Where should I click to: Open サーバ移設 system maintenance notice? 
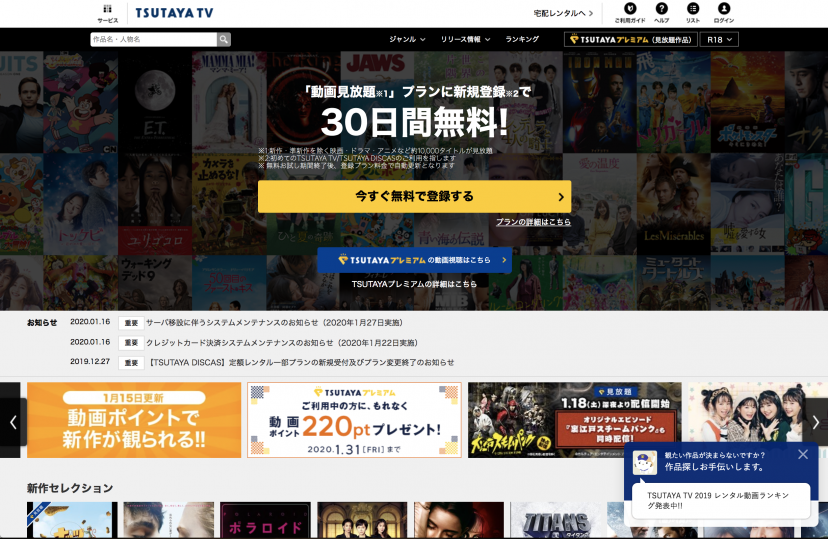[x=274, y=323]
